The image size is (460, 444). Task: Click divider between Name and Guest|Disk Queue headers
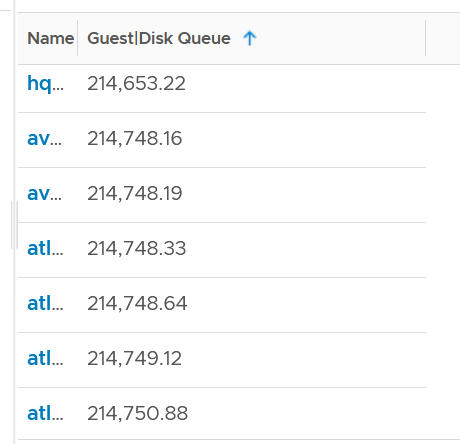78,38
